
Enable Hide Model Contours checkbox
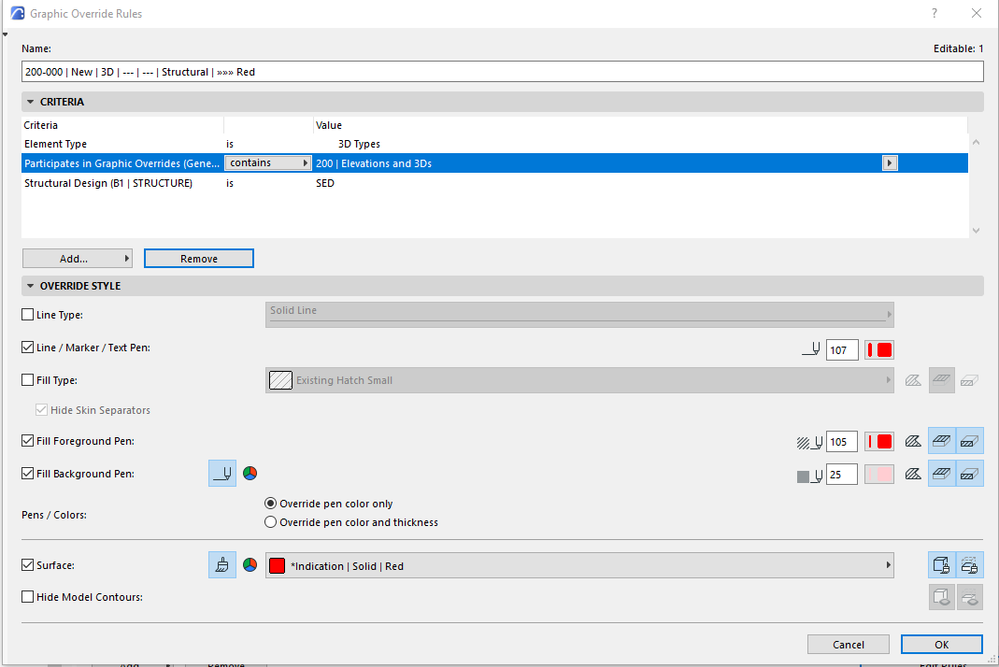(27, 597)
